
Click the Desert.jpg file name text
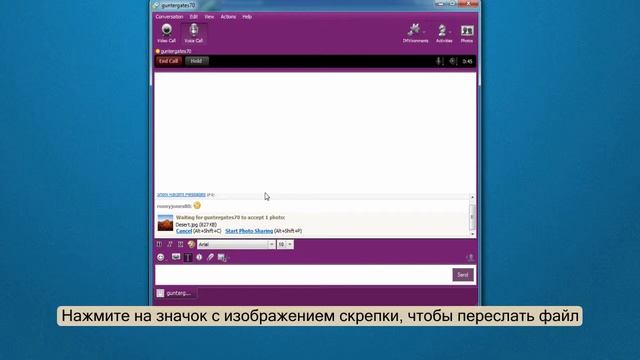click(x=187, y=225)
